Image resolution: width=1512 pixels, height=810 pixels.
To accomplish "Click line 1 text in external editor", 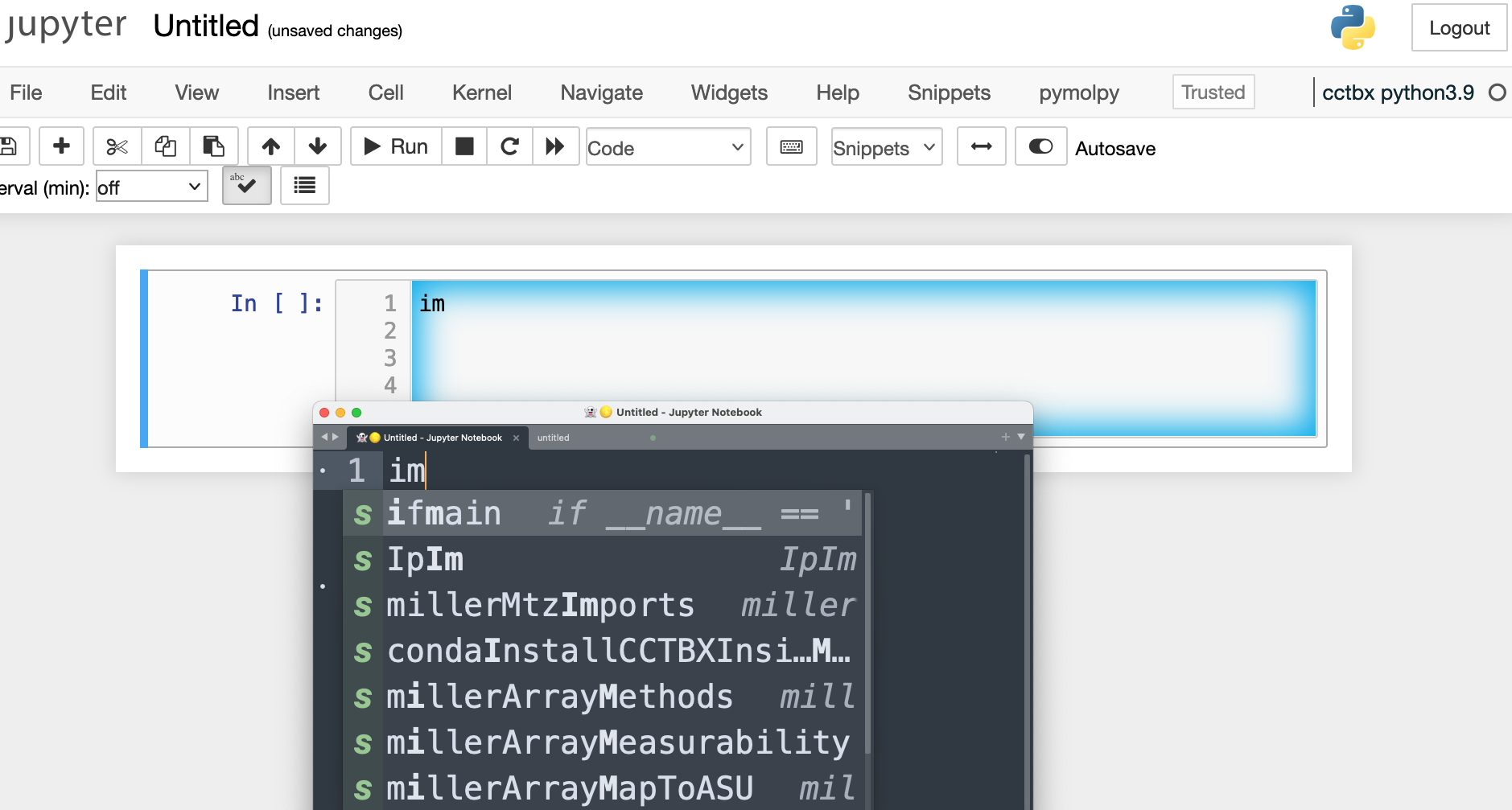I will point(407,471).
